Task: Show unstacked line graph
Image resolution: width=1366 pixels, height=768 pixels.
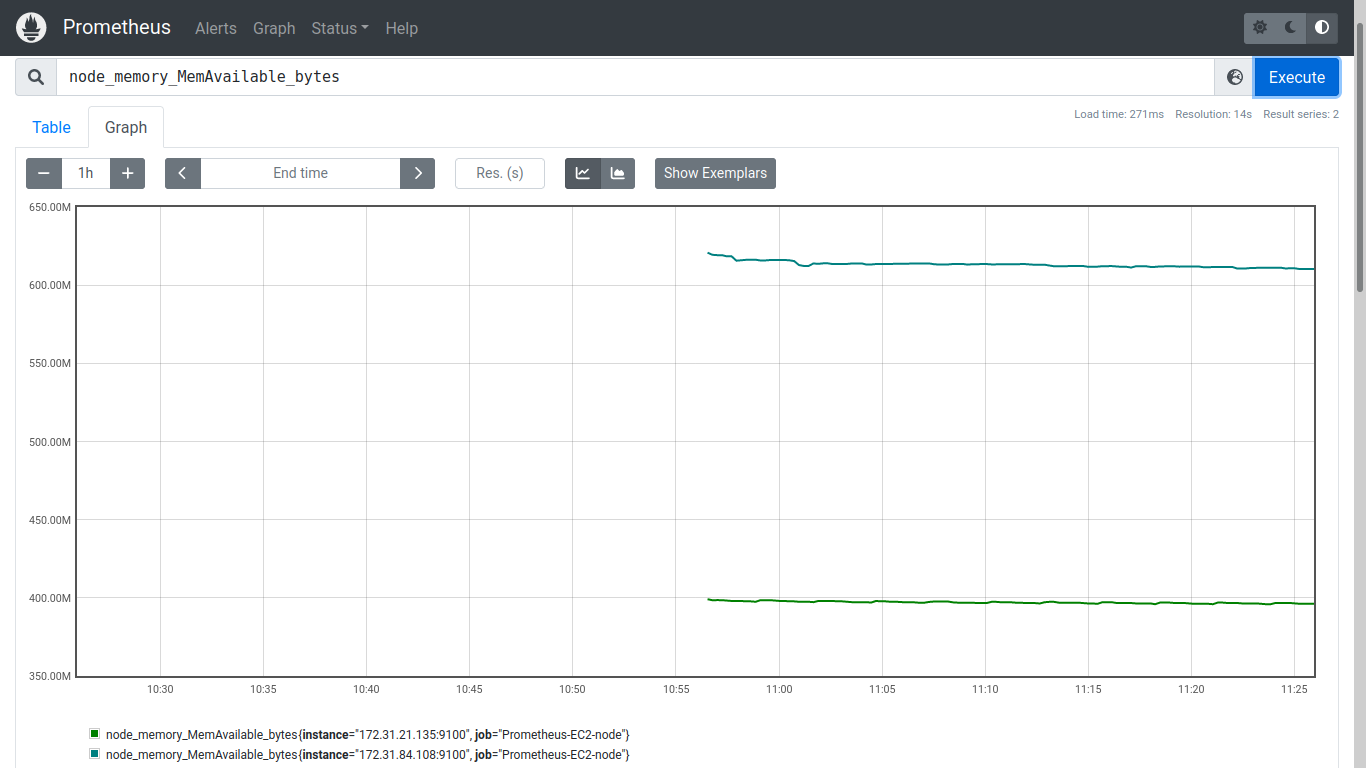Action: (x=583, y=173)
